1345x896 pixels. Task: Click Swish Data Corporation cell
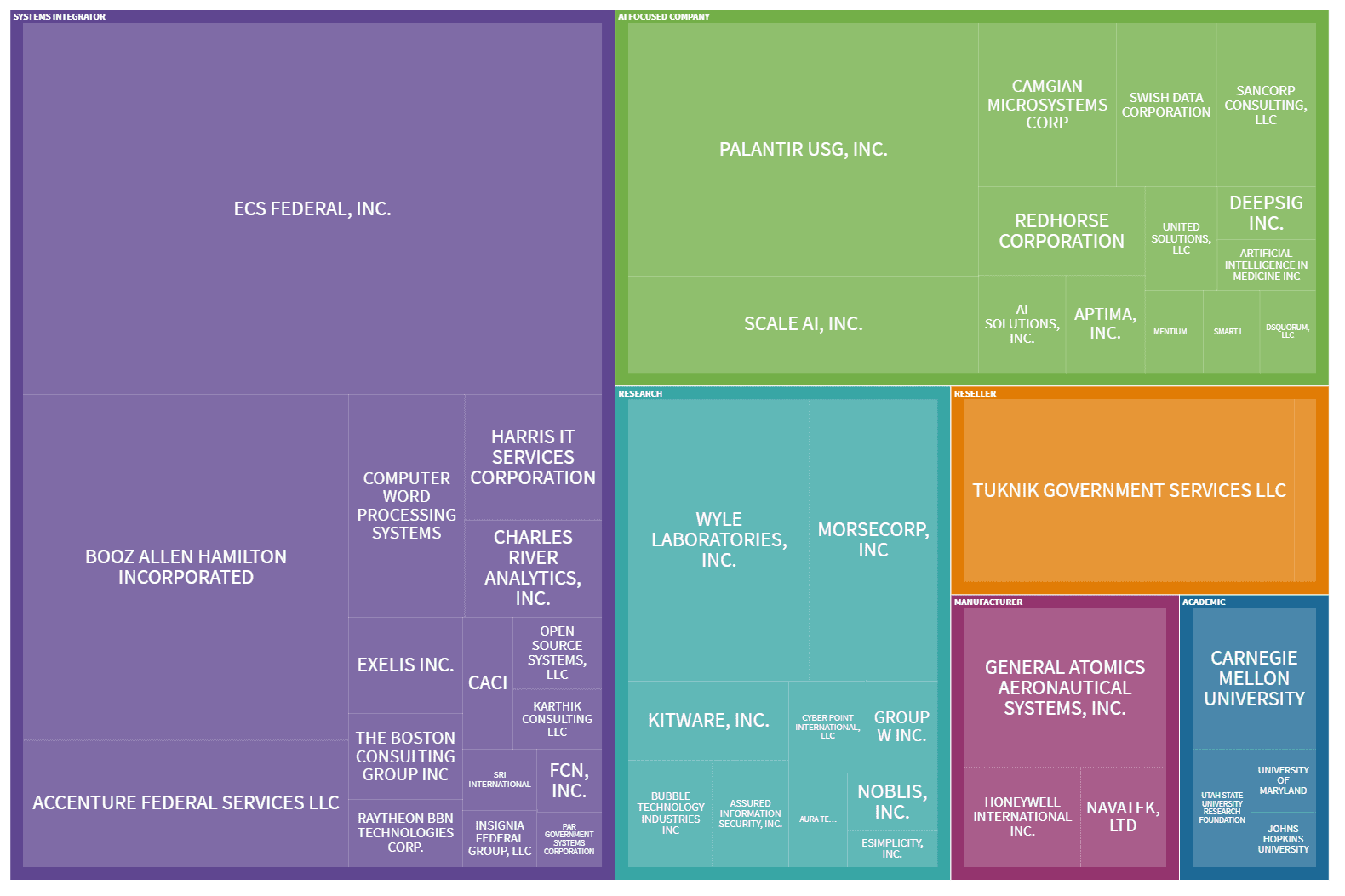1166,105
